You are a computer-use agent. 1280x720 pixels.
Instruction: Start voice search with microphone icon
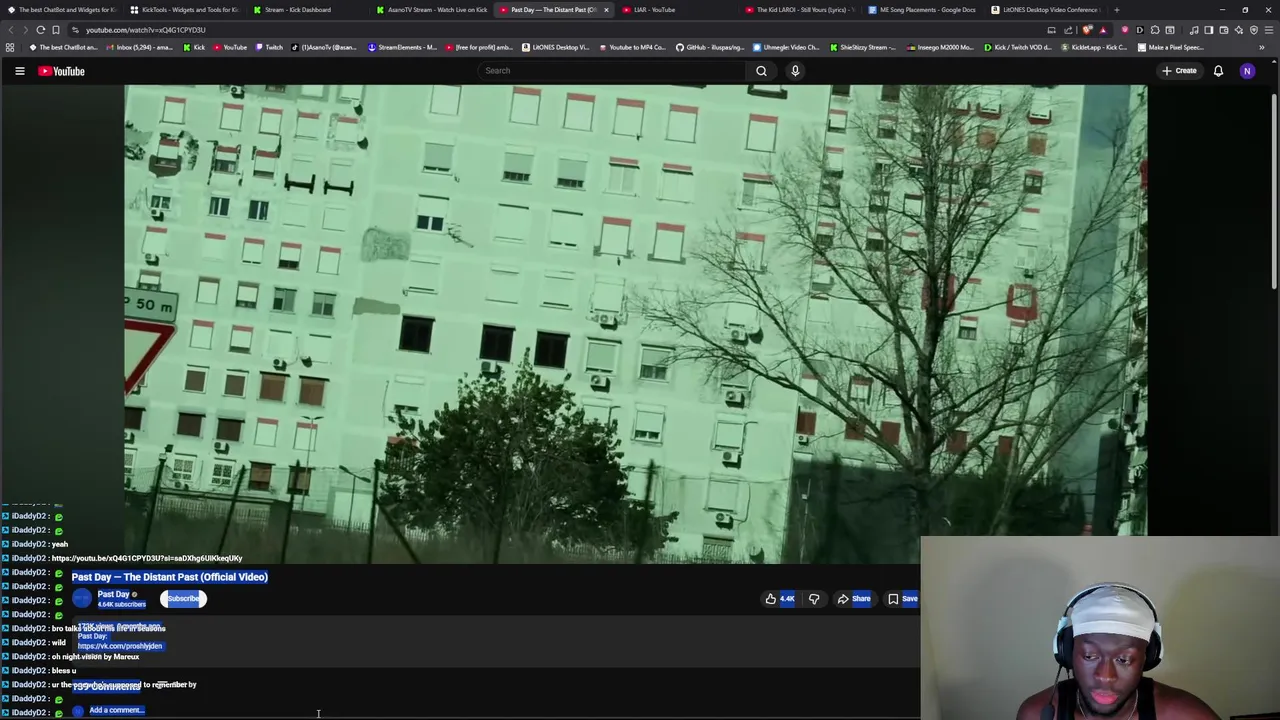[x=795, y=71]
